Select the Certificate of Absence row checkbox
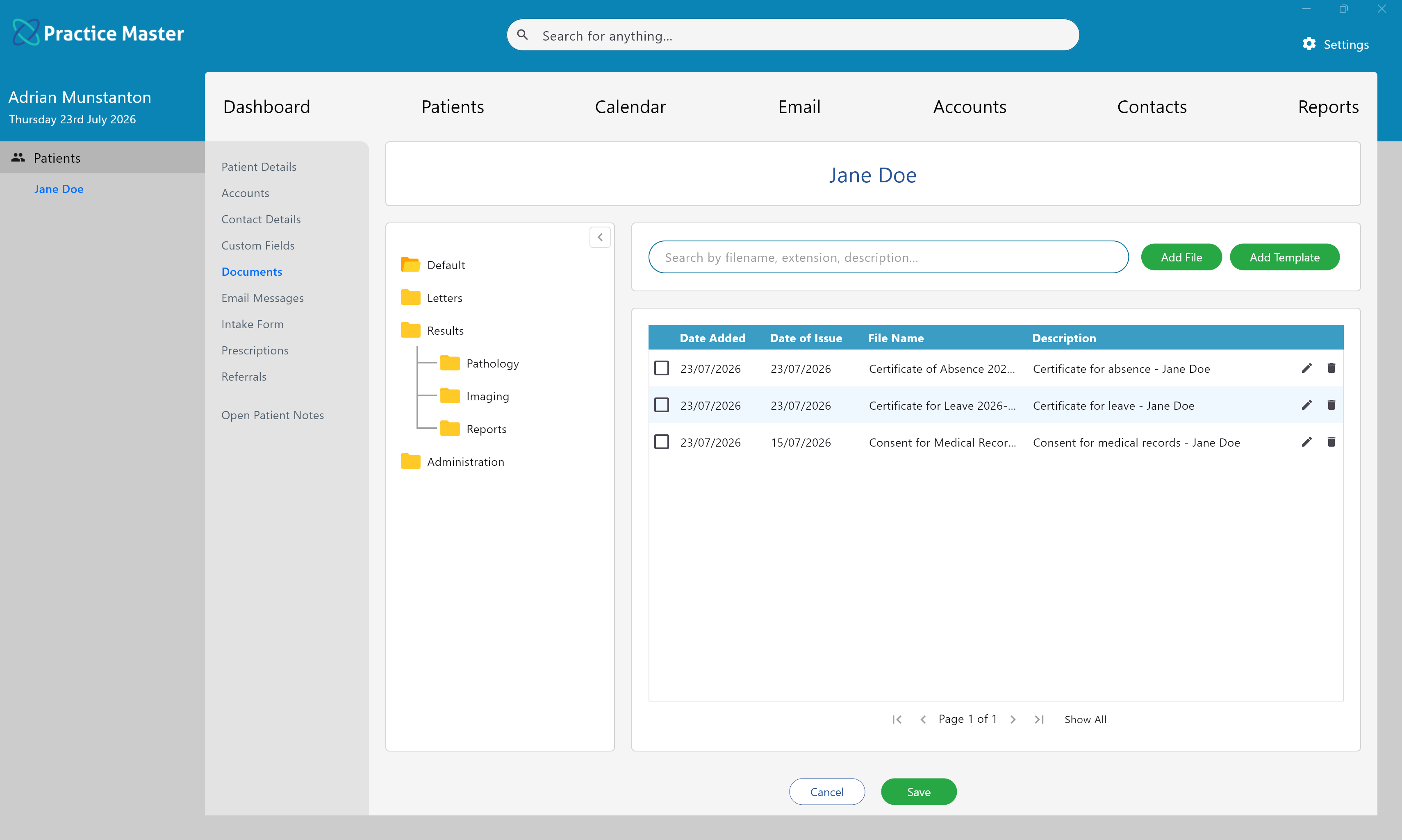Viewport: 1402px width, 840px height. point(661,368)
